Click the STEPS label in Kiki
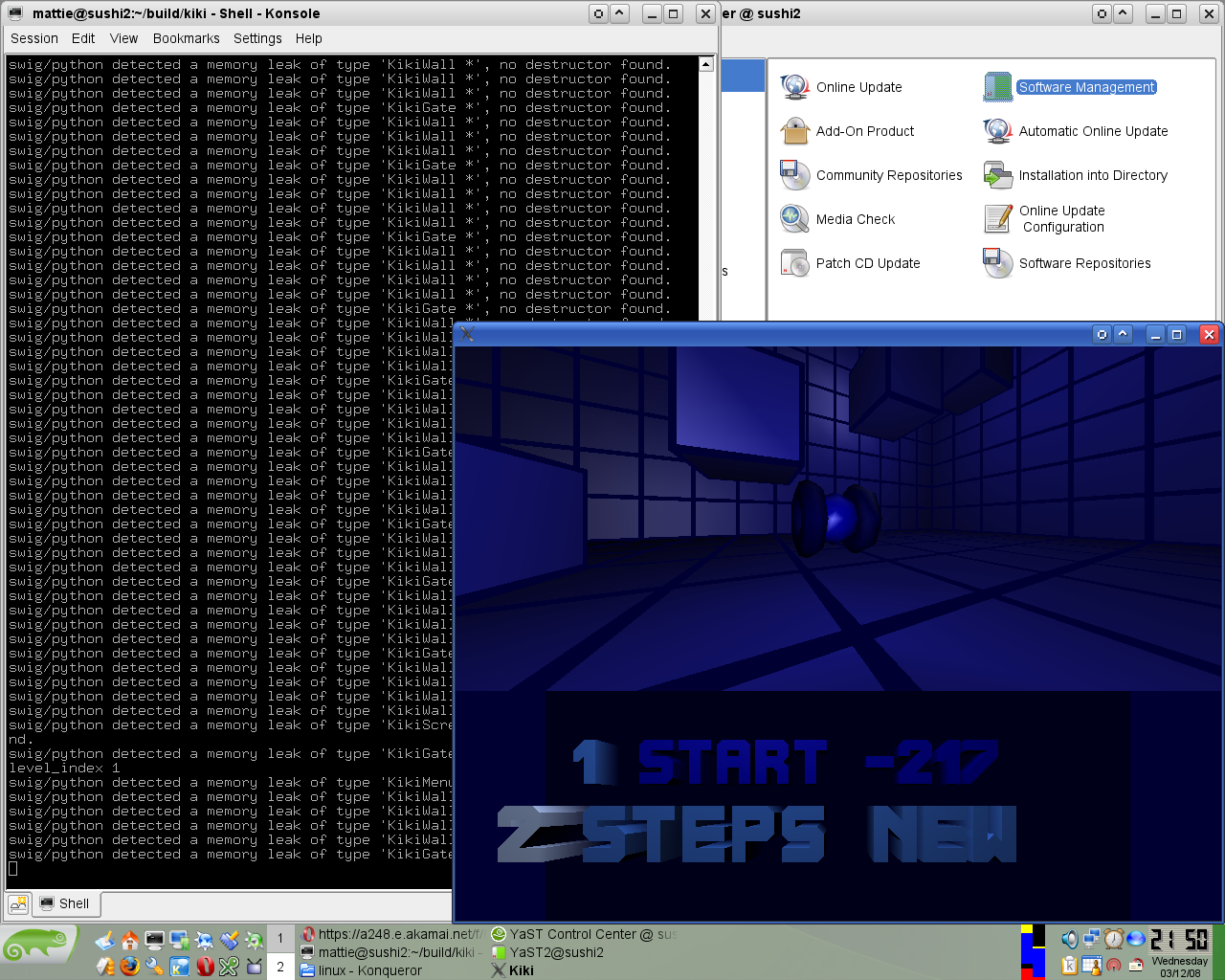Image resolution: width=1225 pixels, height=980 pixels. tap(703, 834)
